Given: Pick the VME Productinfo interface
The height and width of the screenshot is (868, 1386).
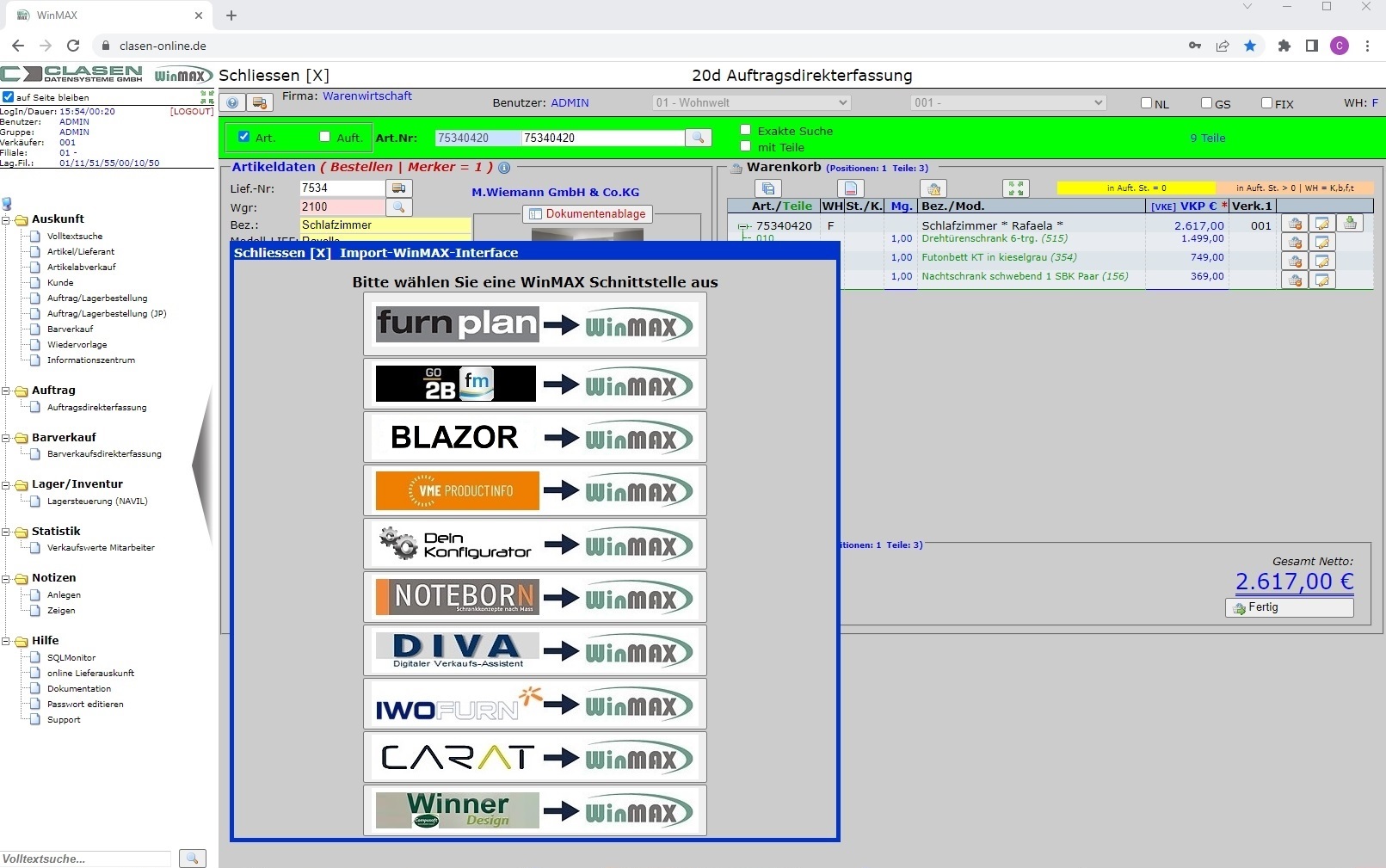Looking at the screenshot, I should click(x=535, y=490).
